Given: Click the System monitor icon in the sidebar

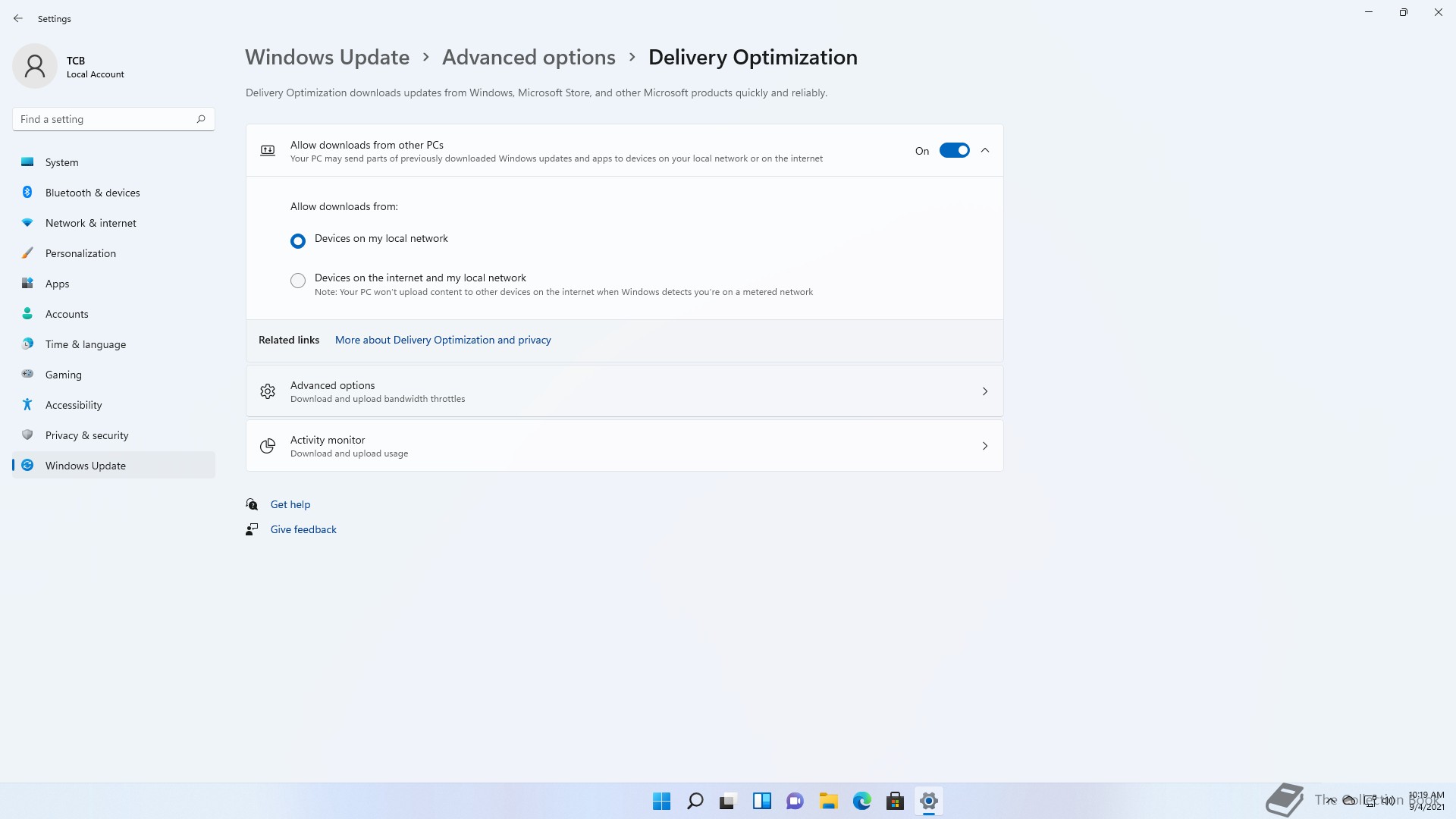Looking at the screenshot, I should [27, 162].
